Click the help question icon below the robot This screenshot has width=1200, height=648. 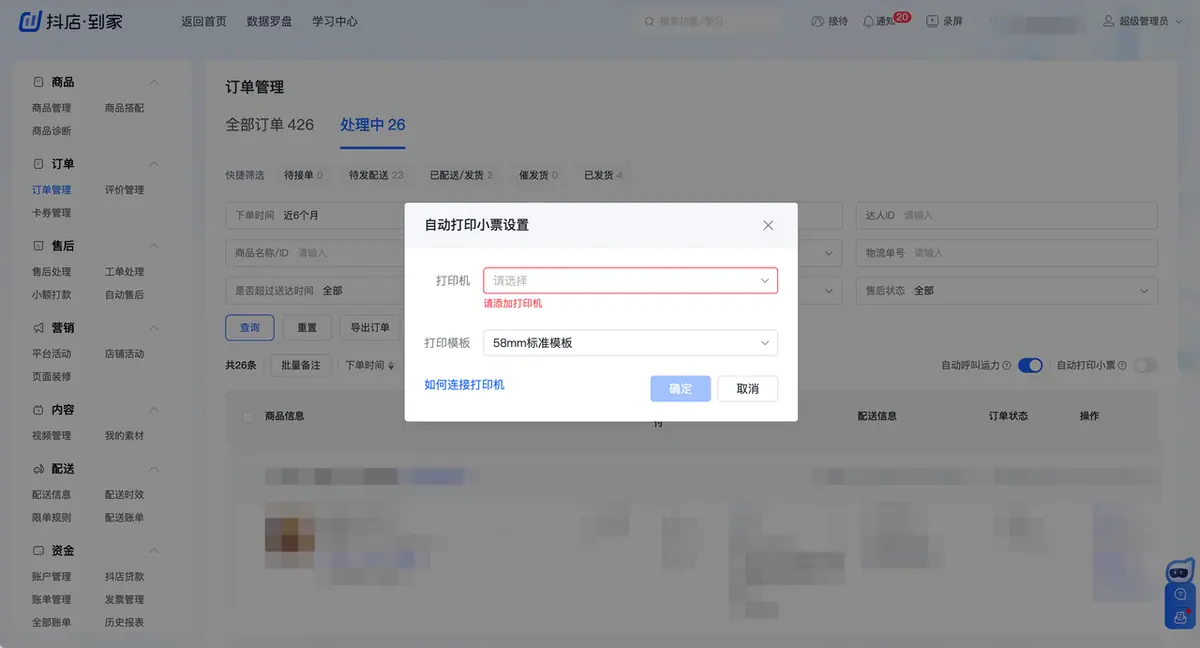click(x=1181, y=594)
